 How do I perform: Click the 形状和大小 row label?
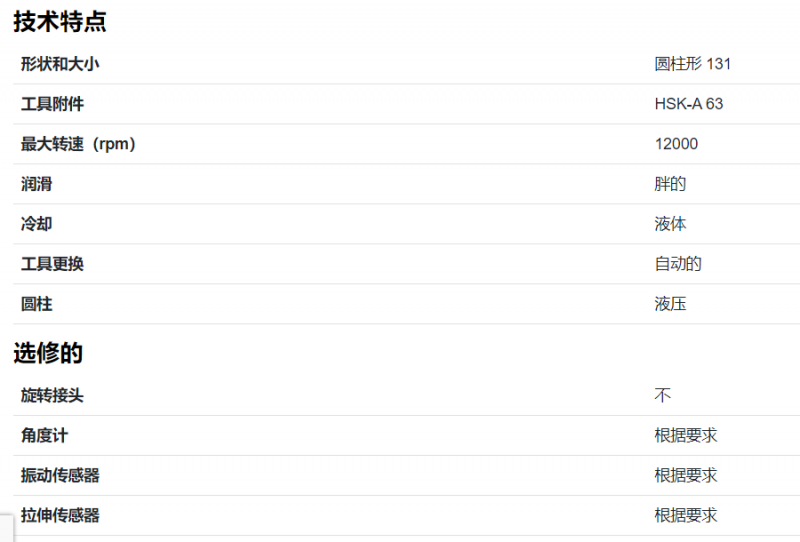coord(60,64)
